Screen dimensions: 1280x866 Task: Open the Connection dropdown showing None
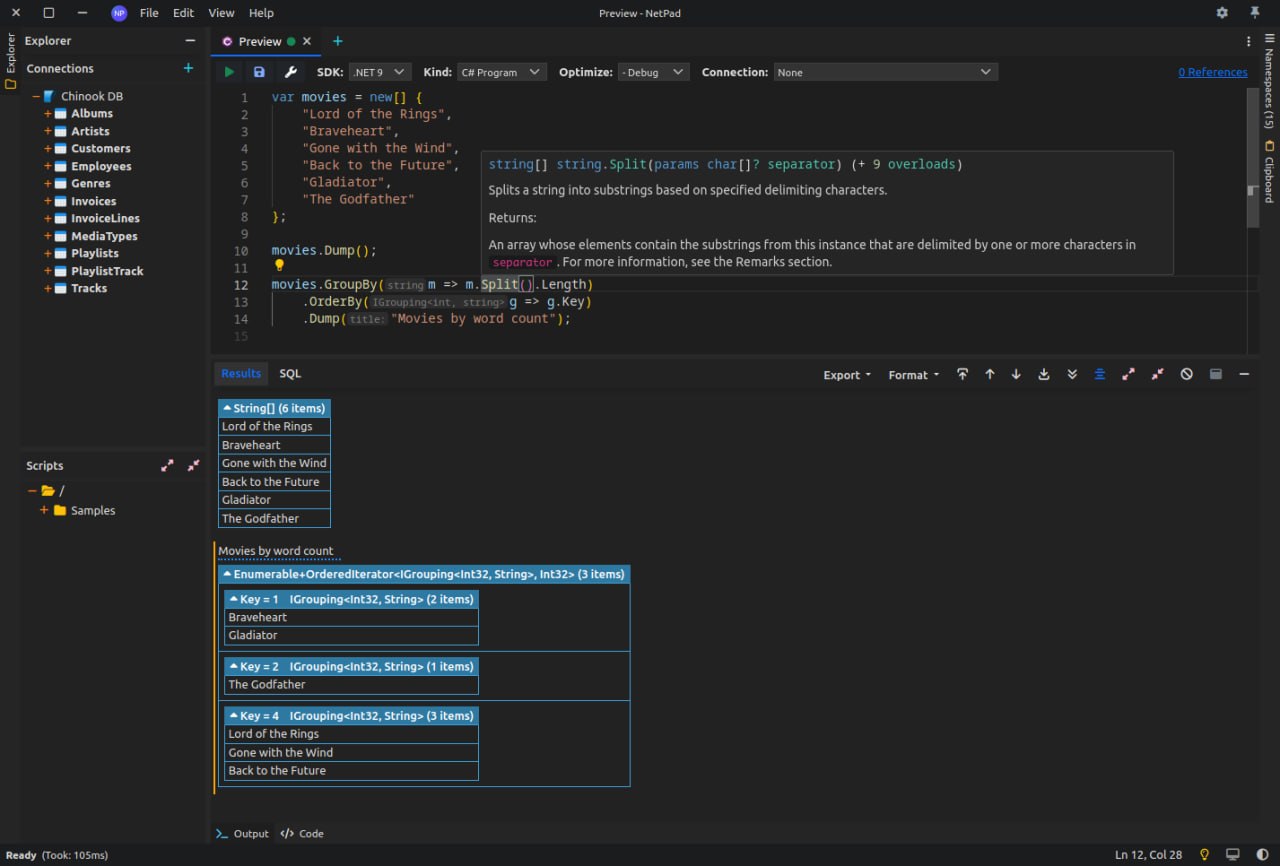point(885,72)
